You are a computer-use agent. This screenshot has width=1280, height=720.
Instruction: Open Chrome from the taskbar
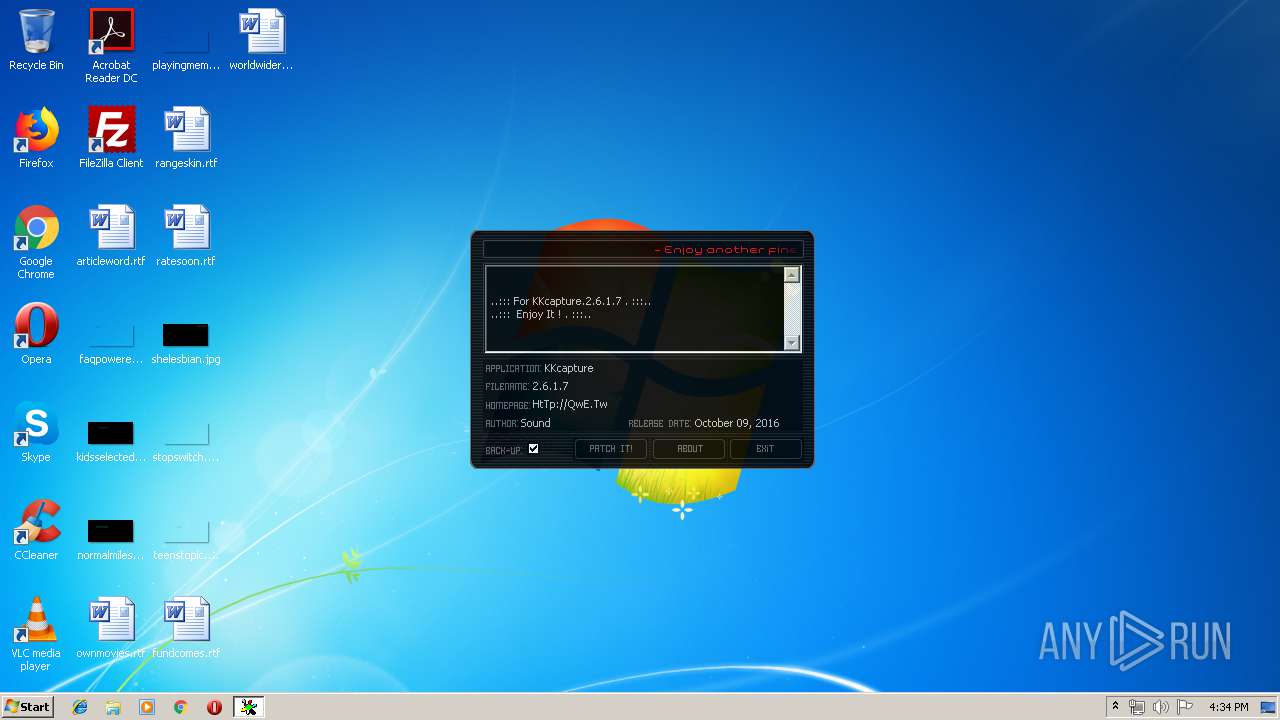coord(181,707)
